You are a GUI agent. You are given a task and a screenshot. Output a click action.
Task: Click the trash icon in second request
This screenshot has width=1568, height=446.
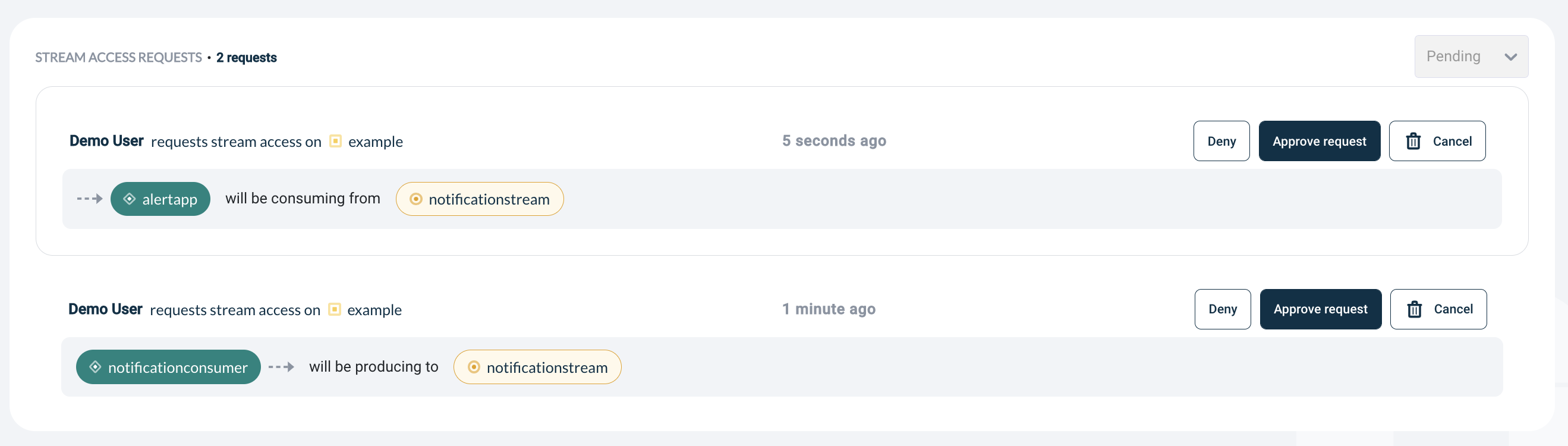coord(1415,309)
